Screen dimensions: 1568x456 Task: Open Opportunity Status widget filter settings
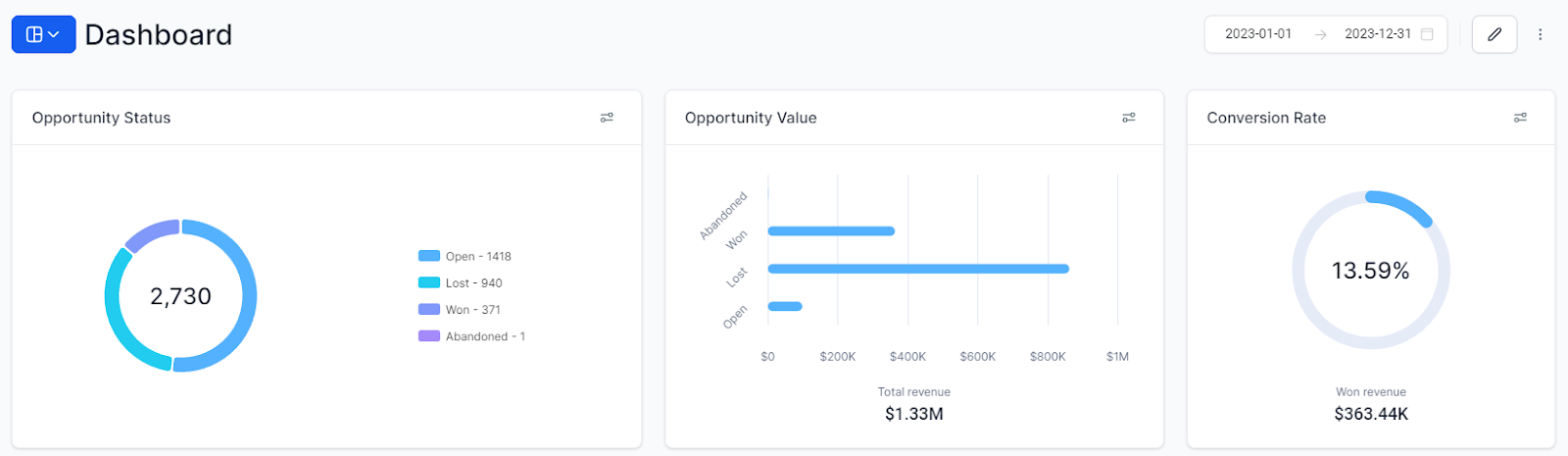607,118
